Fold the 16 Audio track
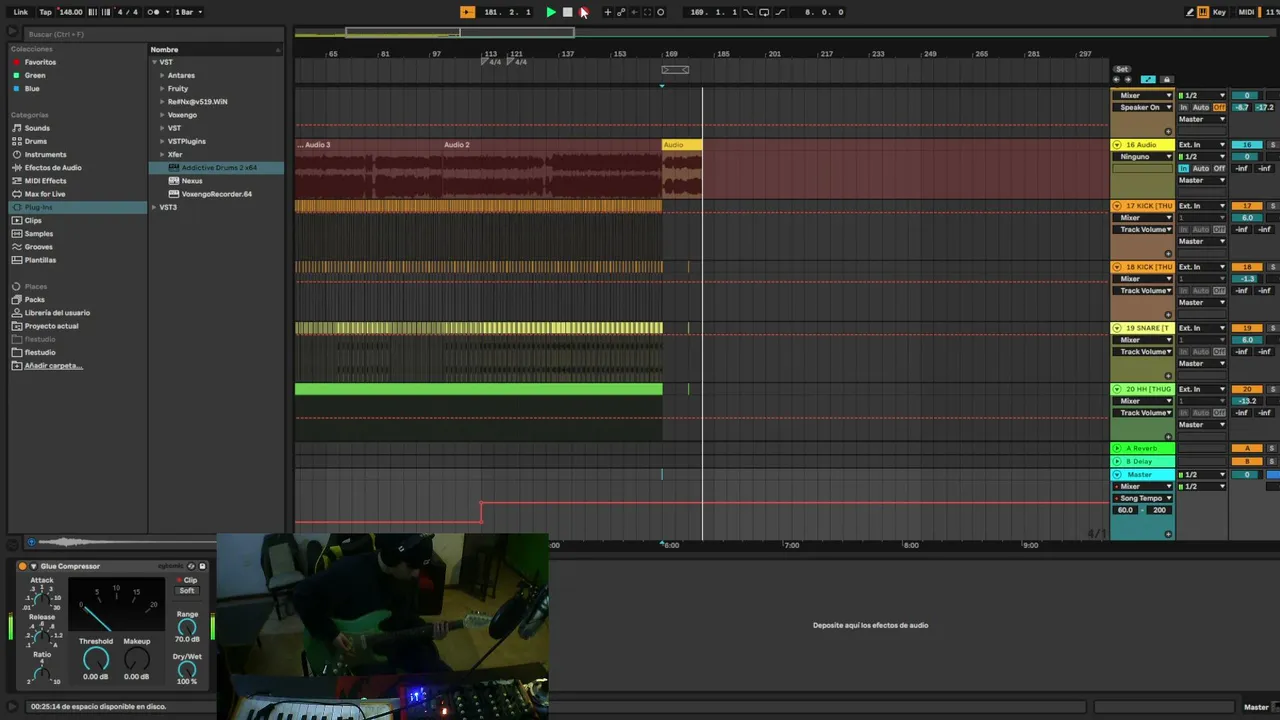This screenshot has width=1280, height=720. tap(1117, 145)
